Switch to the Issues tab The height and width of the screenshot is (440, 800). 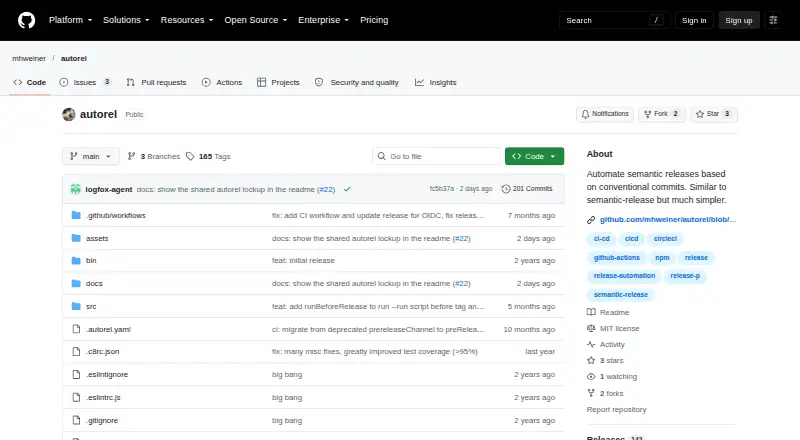85,82
